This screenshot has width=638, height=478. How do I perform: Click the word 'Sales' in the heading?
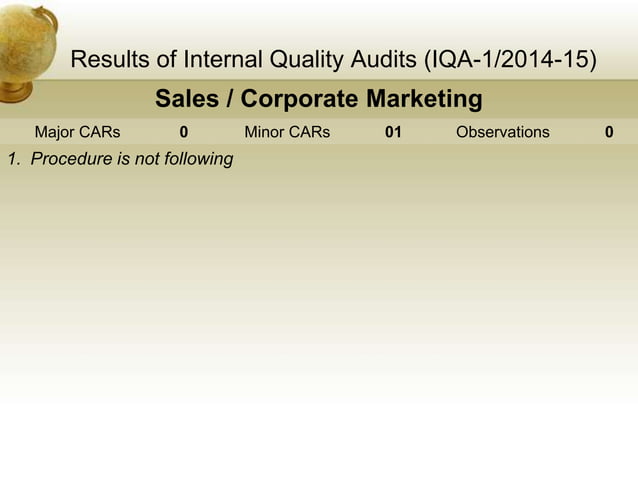tap(187, 98)
